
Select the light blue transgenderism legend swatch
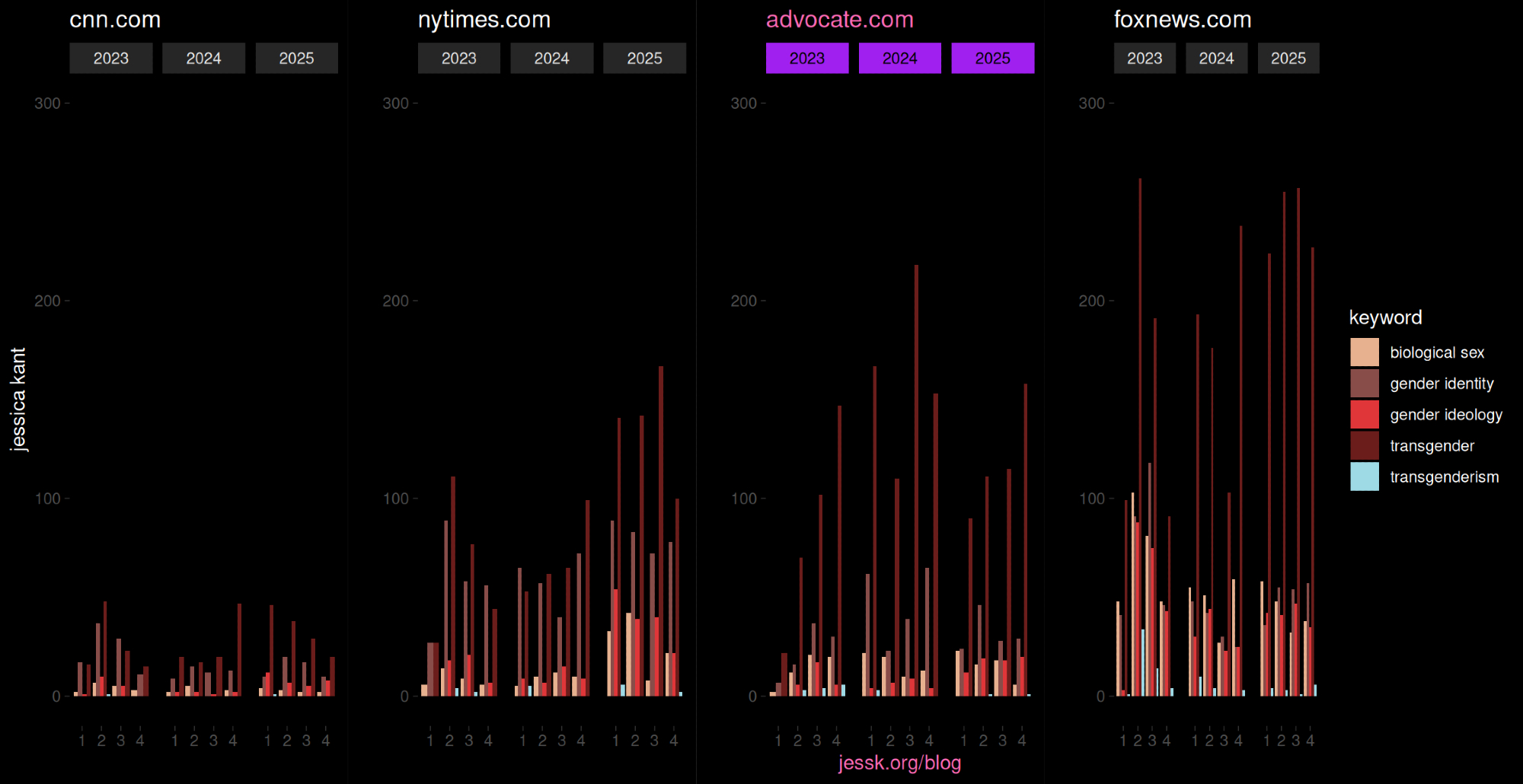tap(1364, 477)
